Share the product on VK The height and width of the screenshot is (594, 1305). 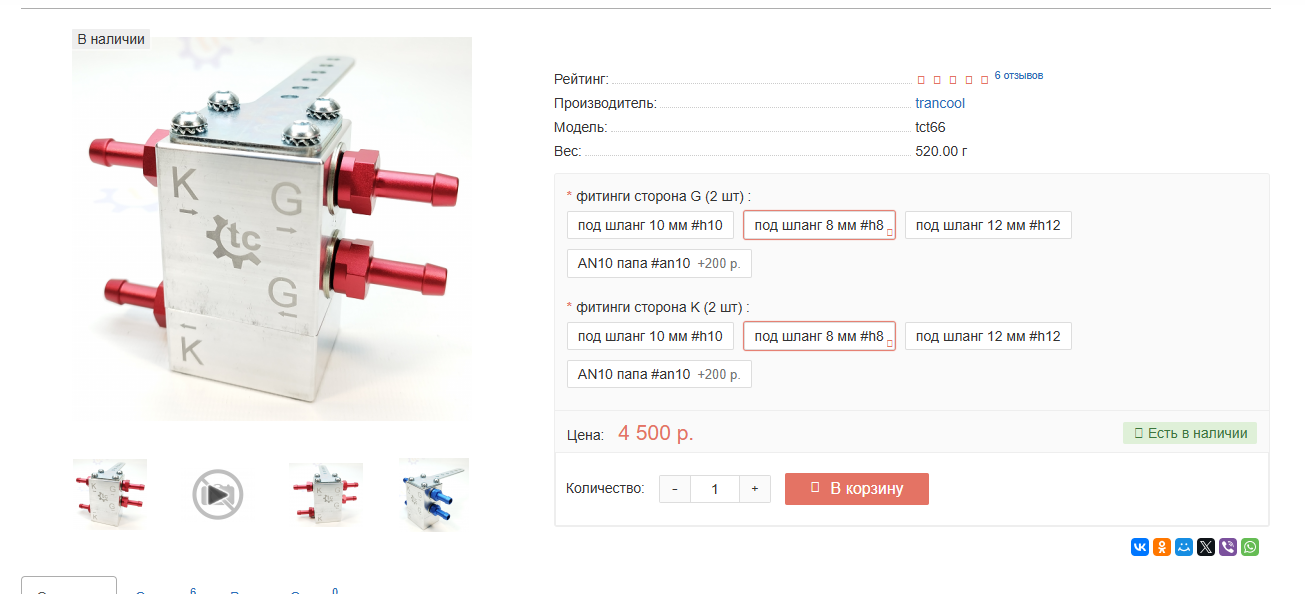pyautogui.click(x=1140, y=547)
